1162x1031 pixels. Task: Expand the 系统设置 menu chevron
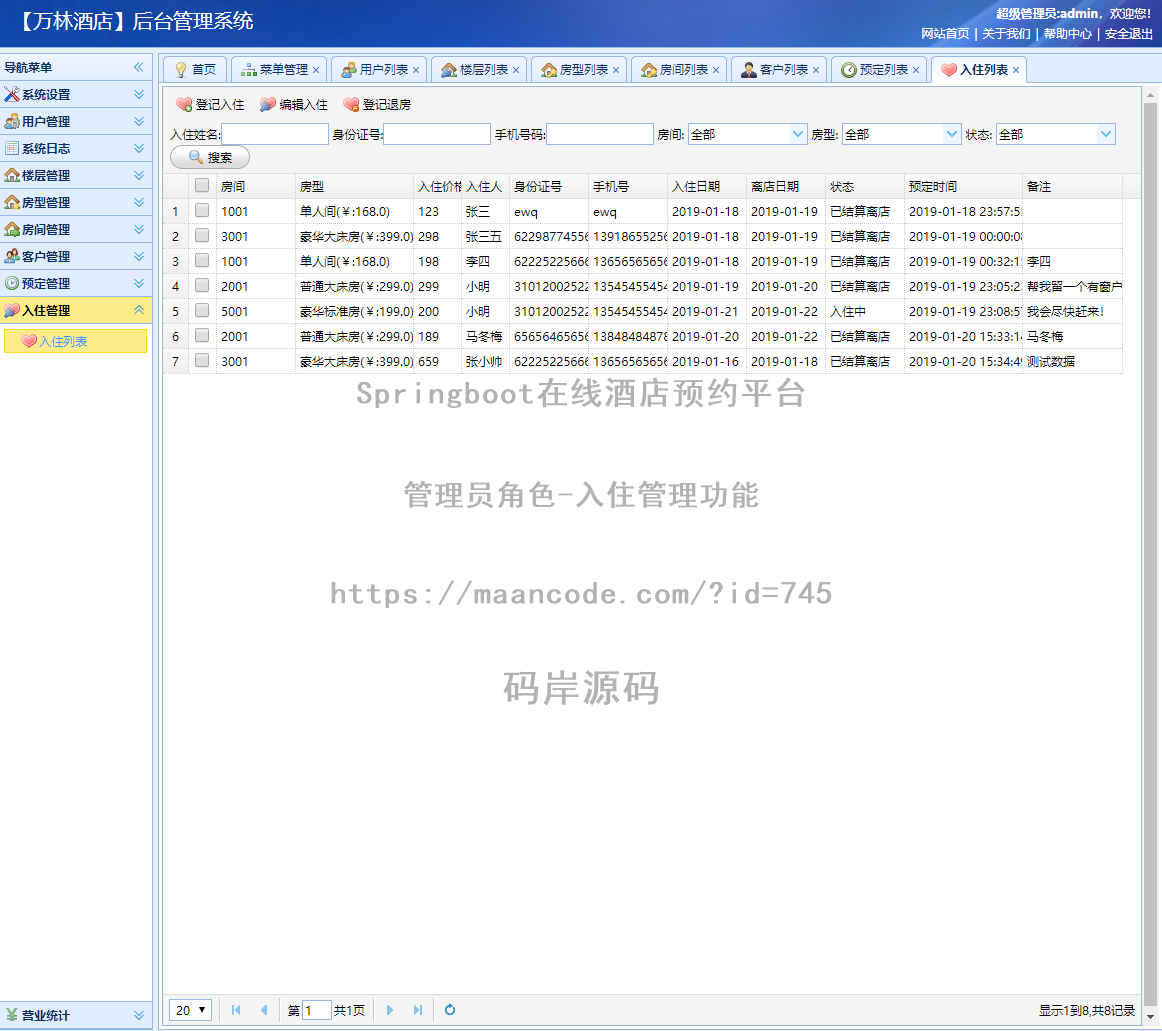[x=139, y=94]
